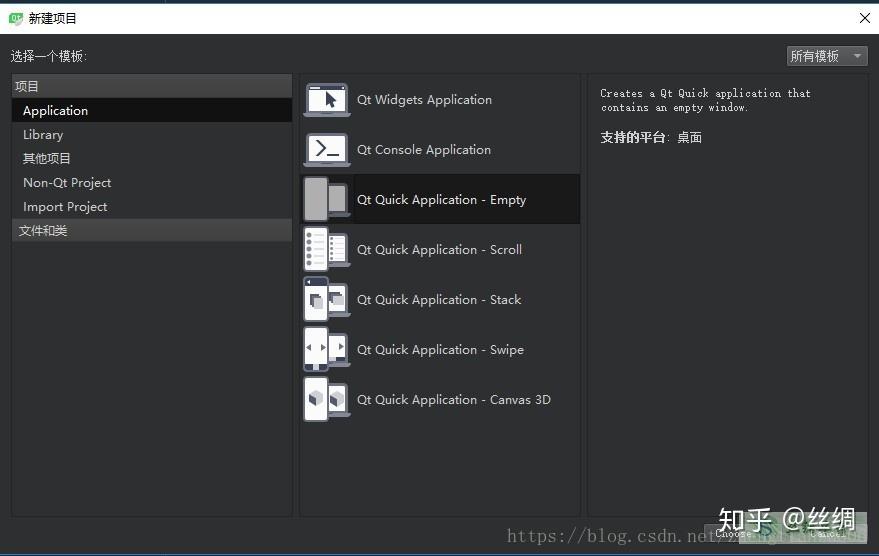This screenshot has width=879, height=556.
Task: Click the Qt Widgets Application icon
Action: click(x=327, y=100)
